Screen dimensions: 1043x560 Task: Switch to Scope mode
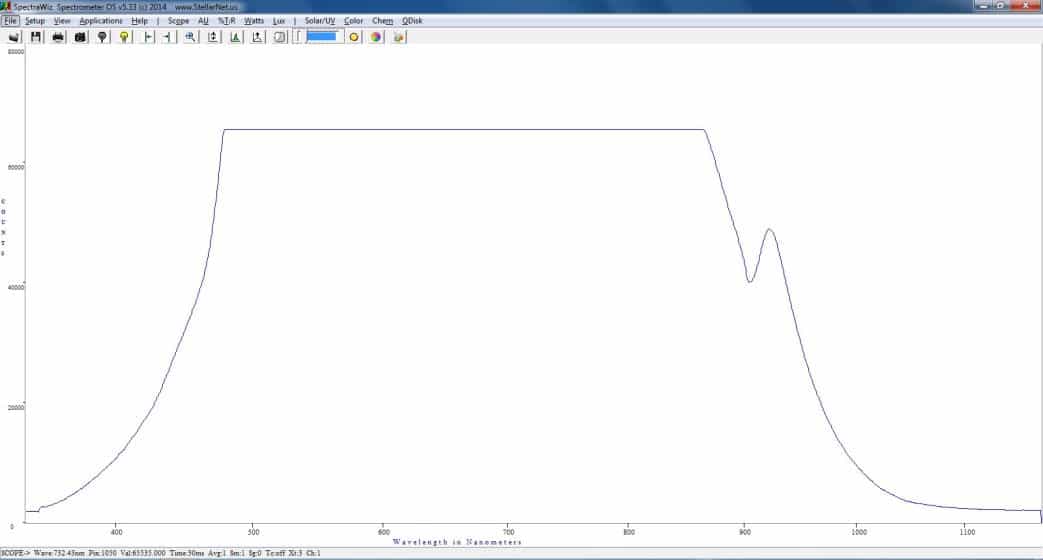tap(178, 21)
